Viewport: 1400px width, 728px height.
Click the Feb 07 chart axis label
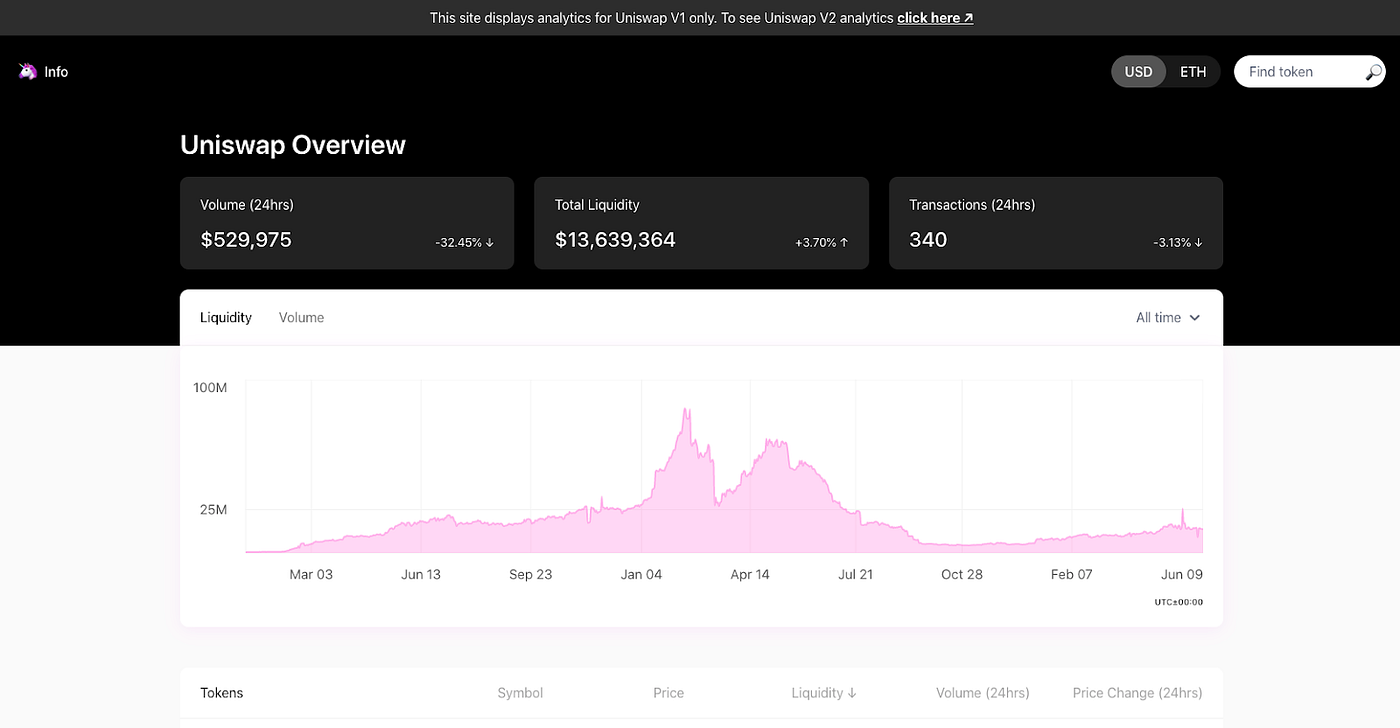pos(1071,575)
